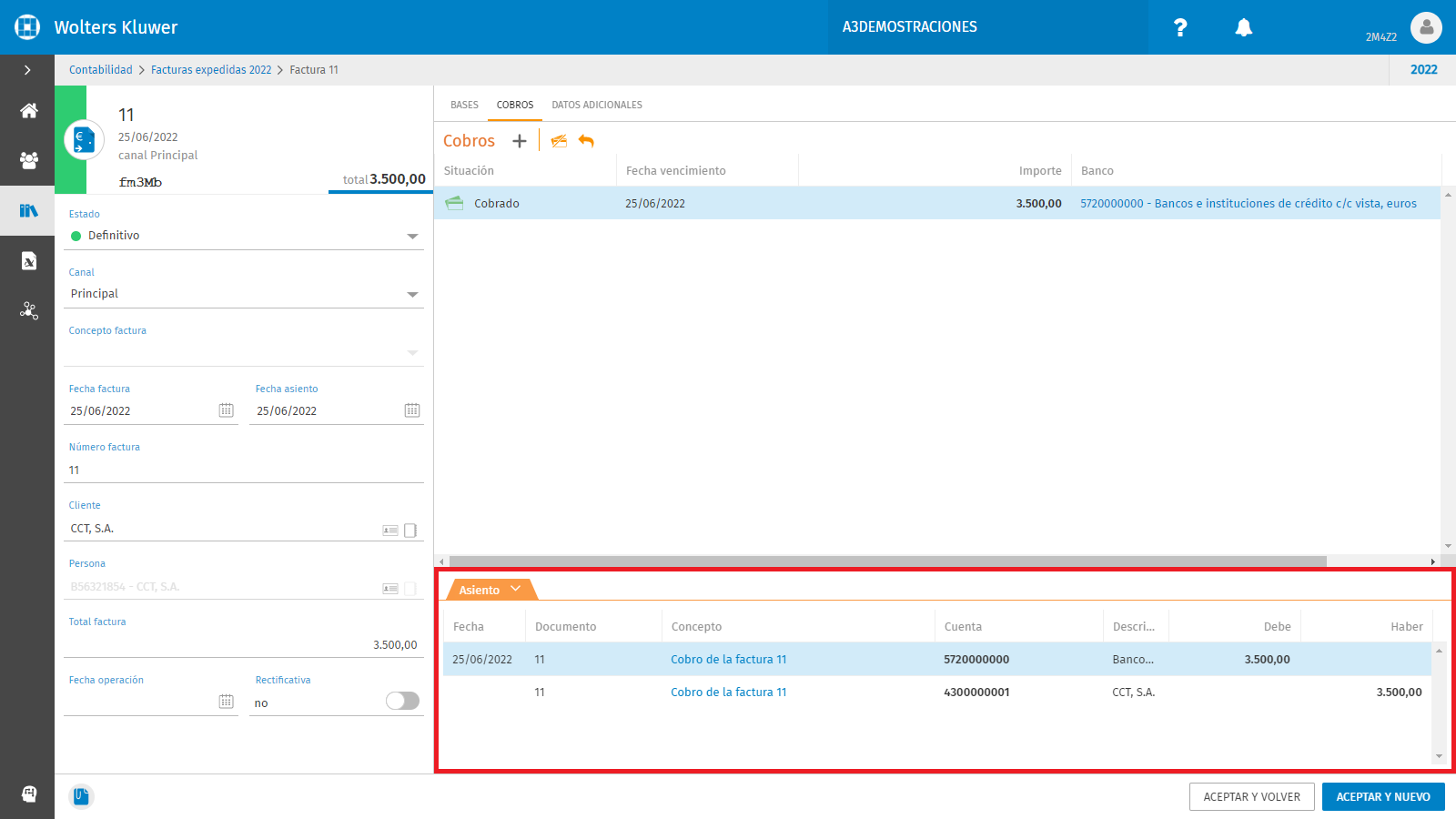Image resolution: width=1456 pixels, height=819 pixels.
Task: Expand the Asiento panel header dropdown
Action: [x=516, y=589]
